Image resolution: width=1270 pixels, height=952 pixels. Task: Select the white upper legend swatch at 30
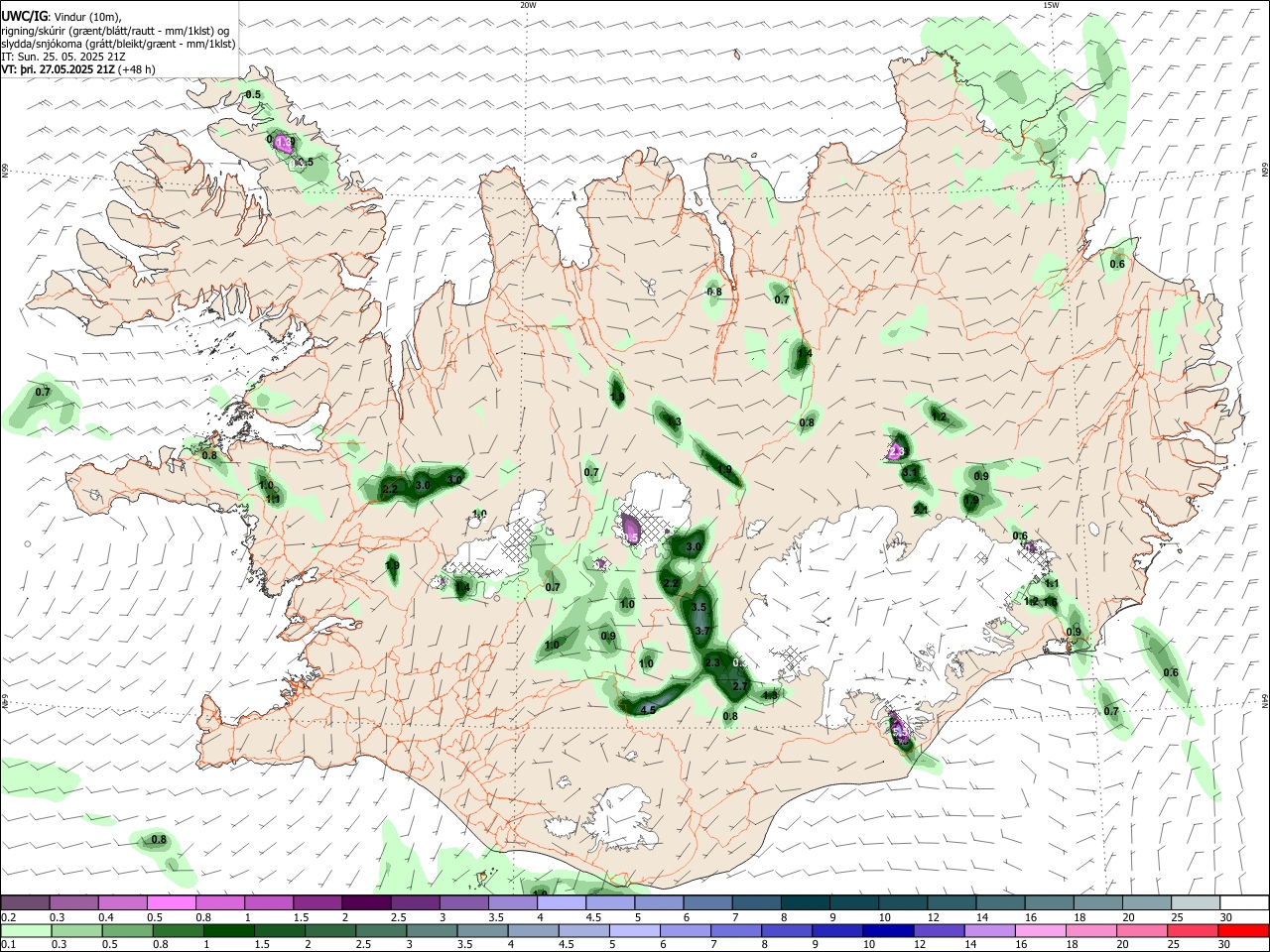(x=1244, y=903)
